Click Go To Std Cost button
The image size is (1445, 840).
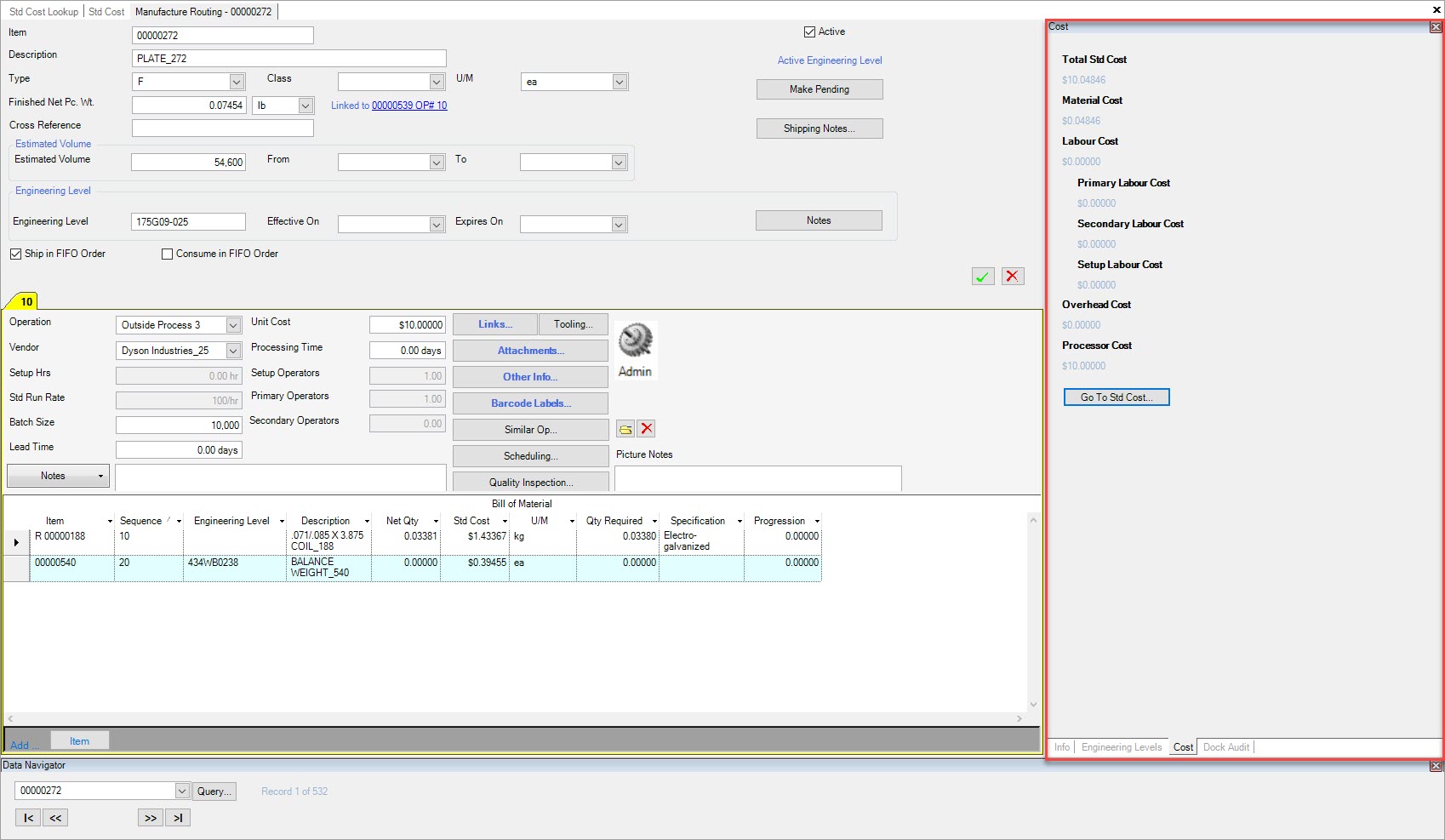[1117, 397]
